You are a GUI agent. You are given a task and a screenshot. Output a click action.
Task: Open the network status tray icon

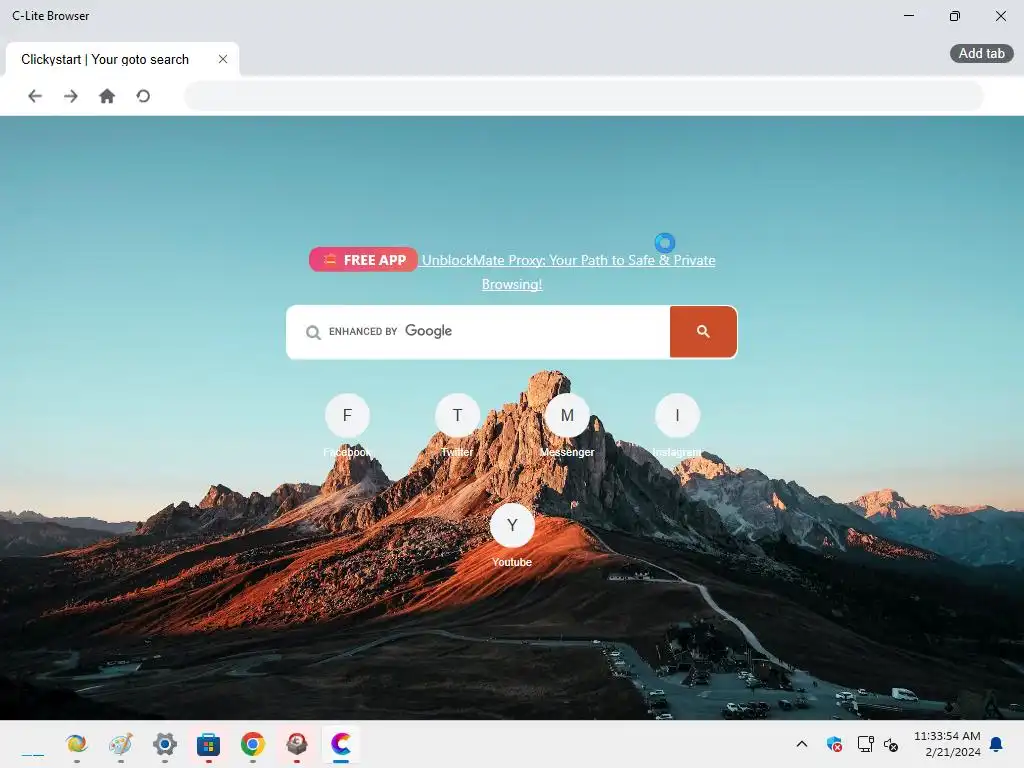coord(866,744)
